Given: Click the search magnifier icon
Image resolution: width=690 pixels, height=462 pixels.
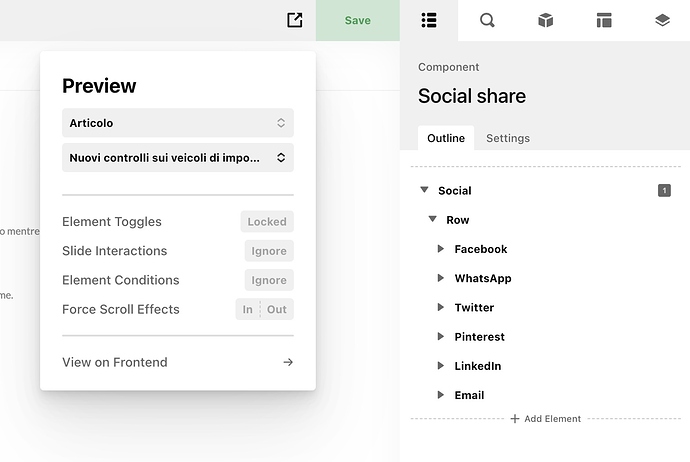Looking at the screenshot, I should coord(487,20).
